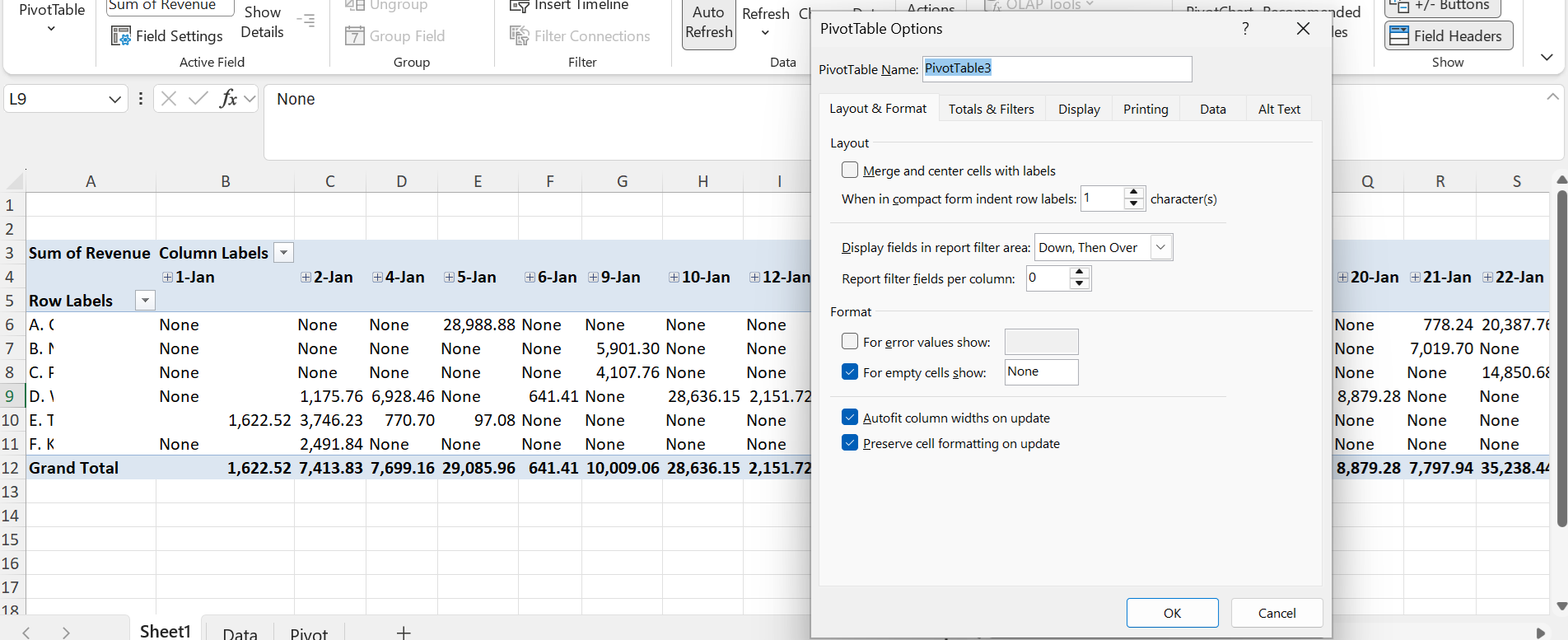The width and height of the screenshot is (1568, 640).
Task: Switch to the Data tab in dialog
Action: pos(1212,109)
